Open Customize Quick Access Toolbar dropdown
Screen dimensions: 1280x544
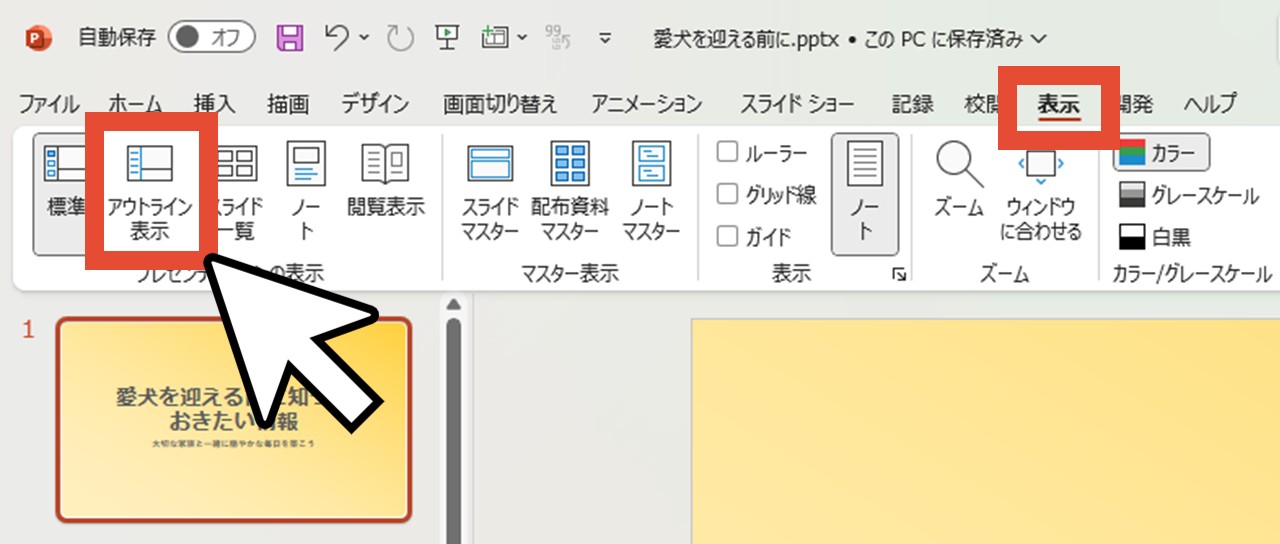604,39
